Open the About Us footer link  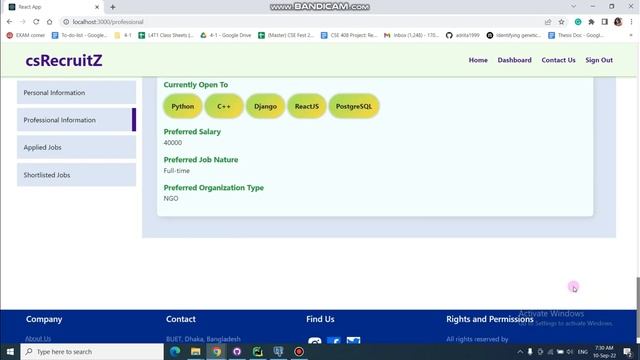38,338
